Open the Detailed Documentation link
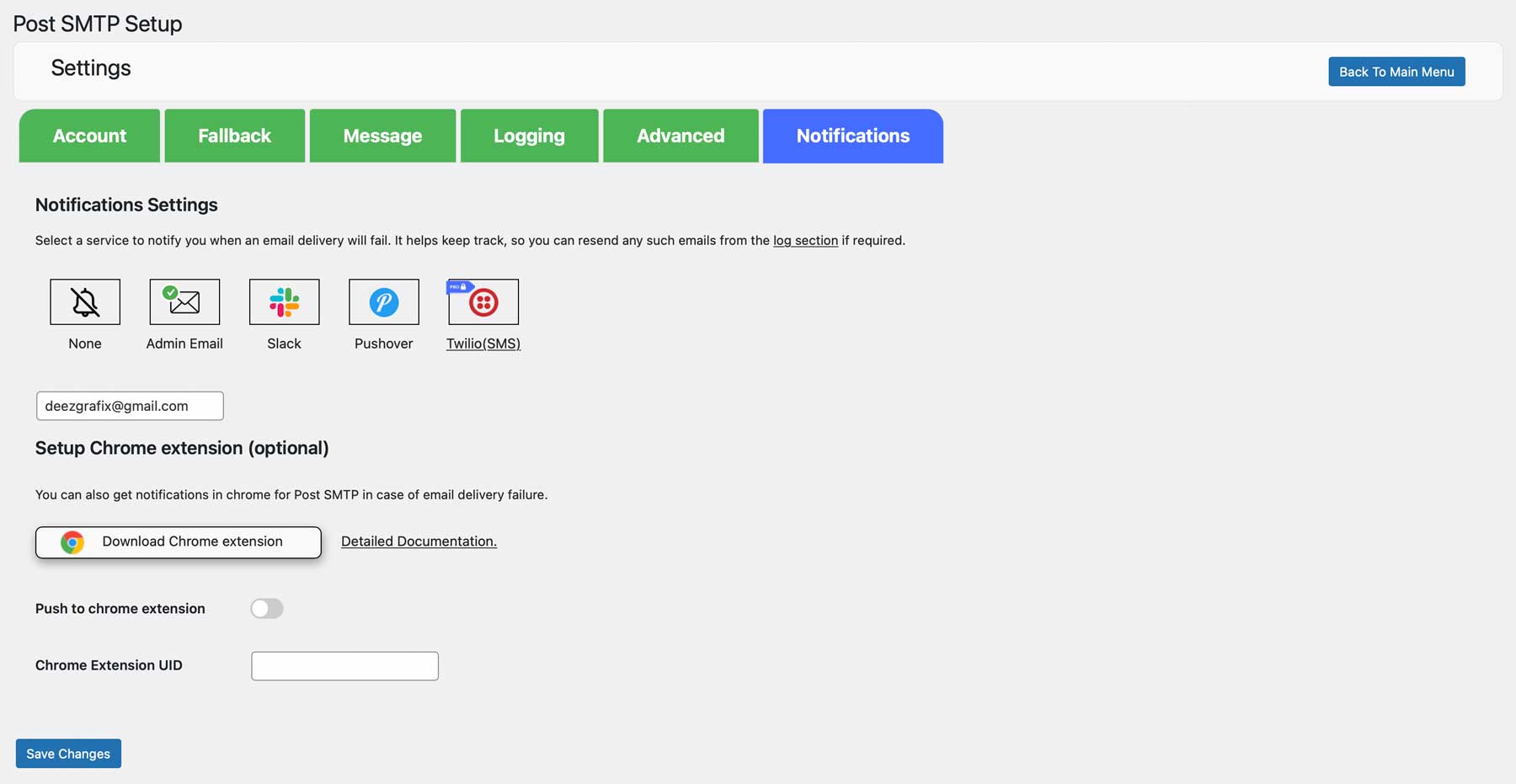The image size is (1516, 784). click(x=419, y=541)
